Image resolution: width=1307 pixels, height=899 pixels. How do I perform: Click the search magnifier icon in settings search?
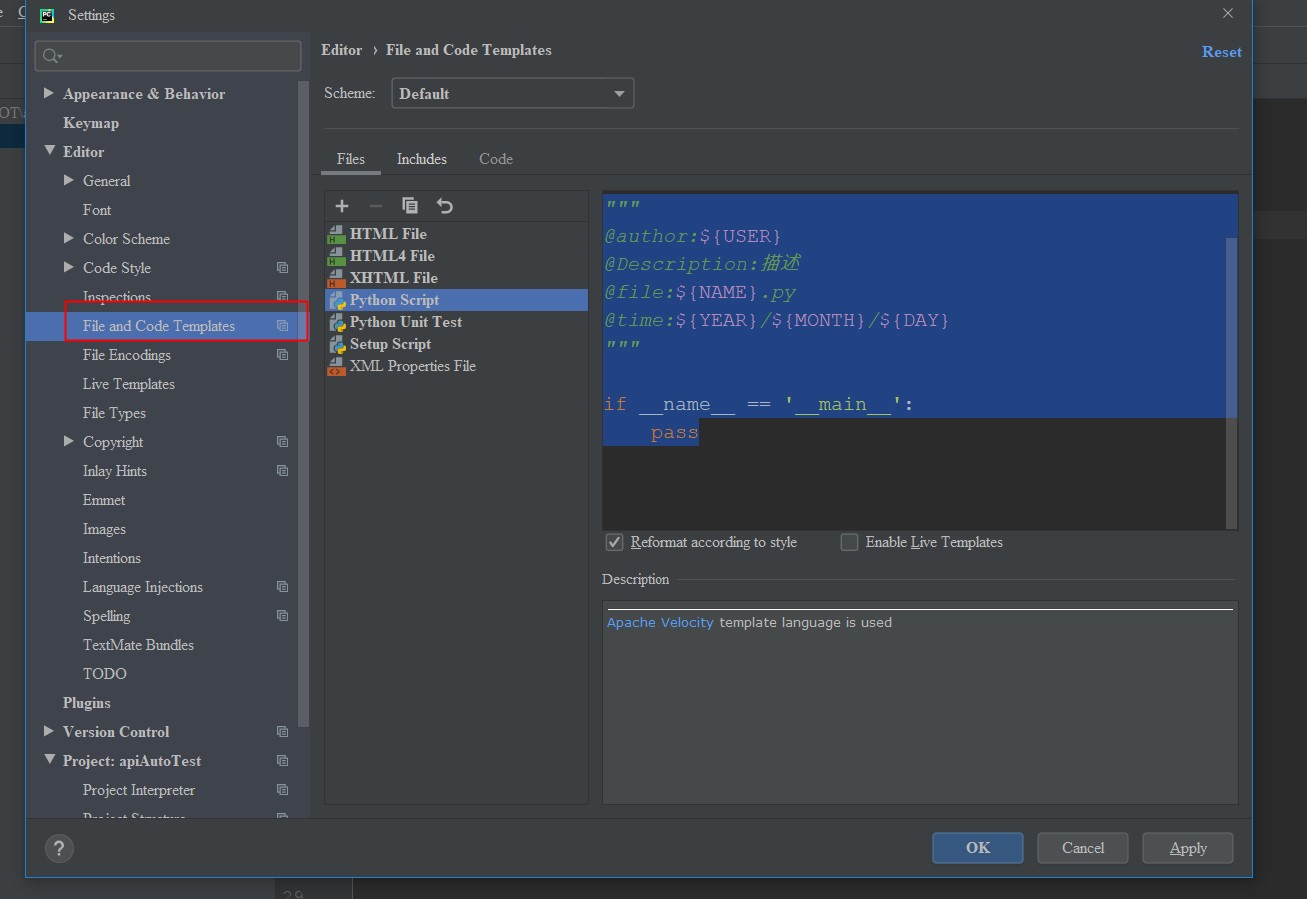click(x=52, y=56)
